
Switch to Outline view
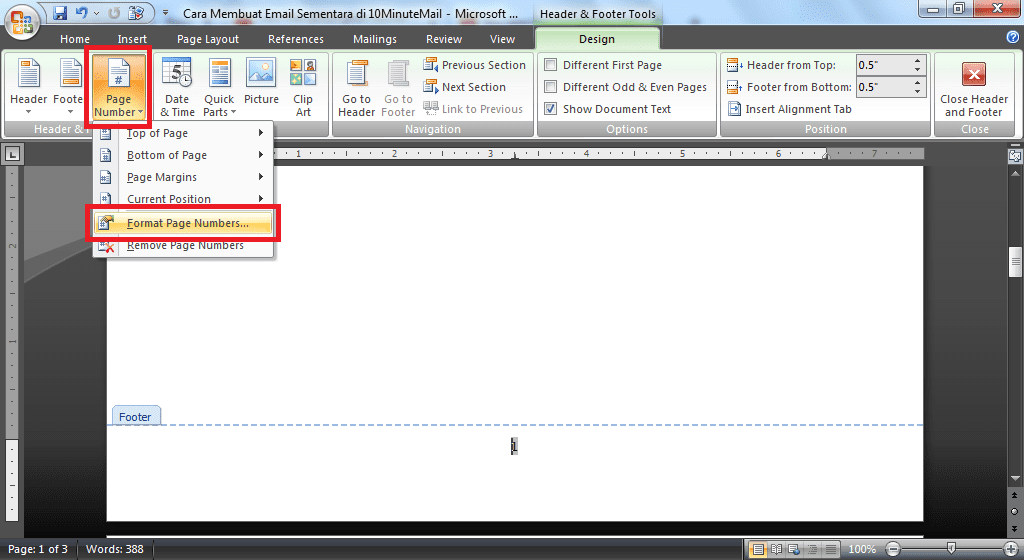click(812, 550)
